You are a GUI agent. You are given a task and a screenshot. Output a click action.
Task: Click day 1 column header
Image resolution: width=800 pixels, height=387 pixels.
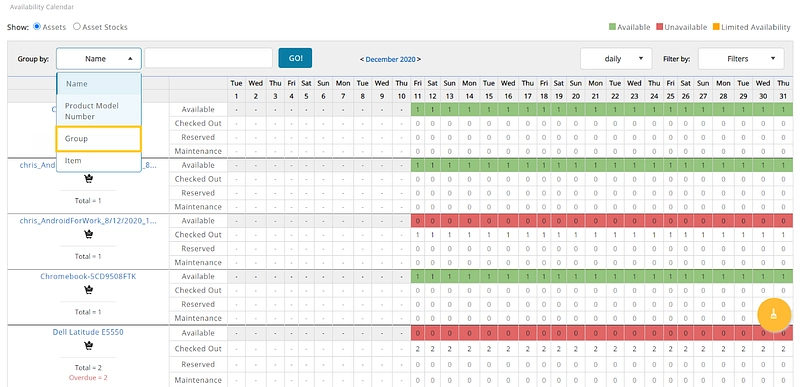point(236,96)
